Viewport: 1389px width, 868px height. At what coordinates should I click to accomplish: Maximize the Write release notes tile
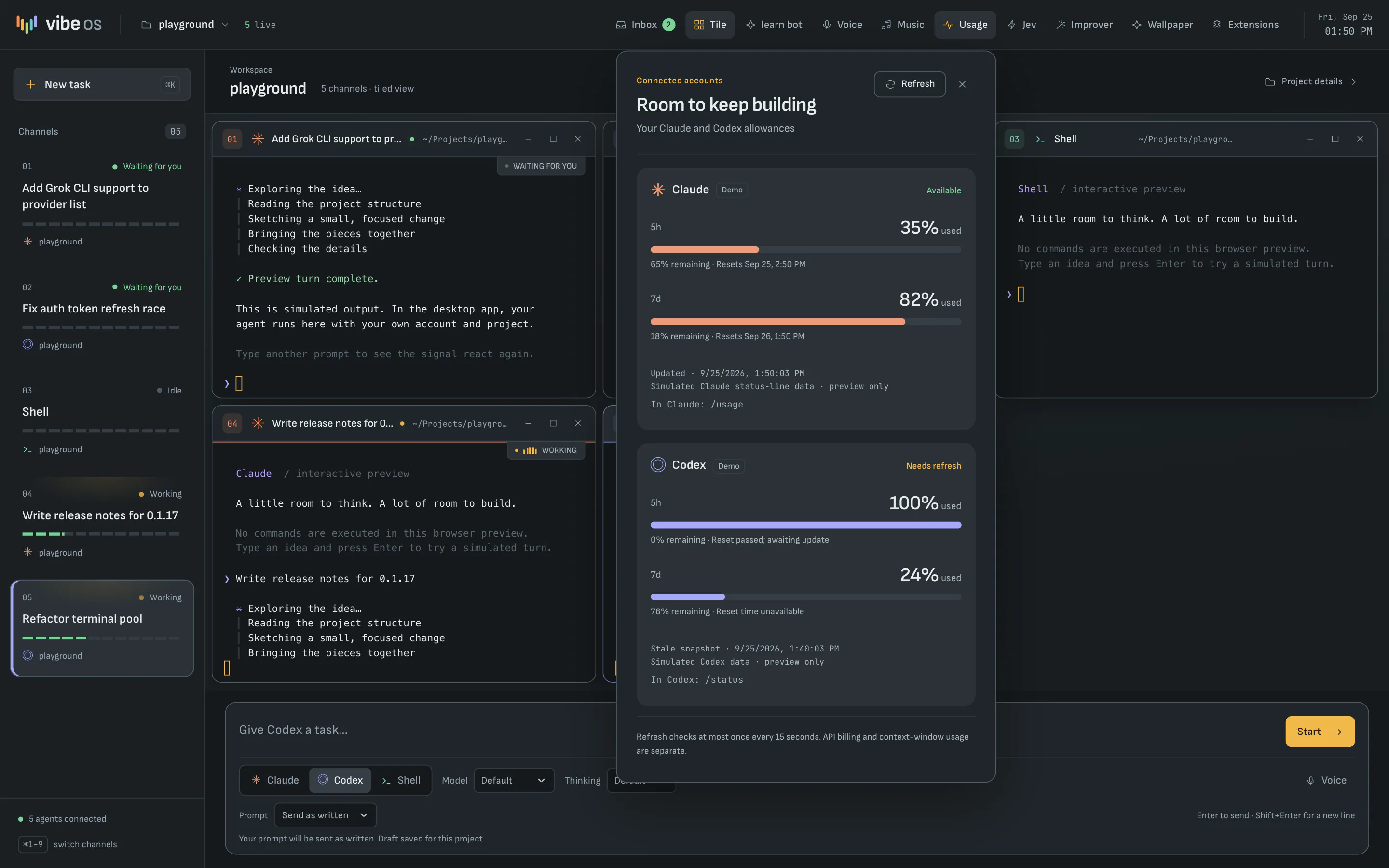click(553, 424)
